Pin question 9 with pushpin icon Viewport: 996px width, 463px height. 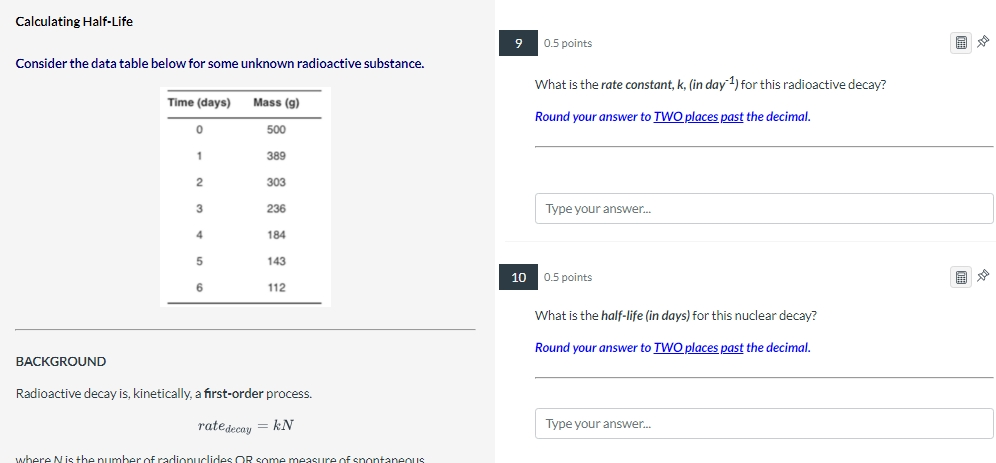[983, 43]
